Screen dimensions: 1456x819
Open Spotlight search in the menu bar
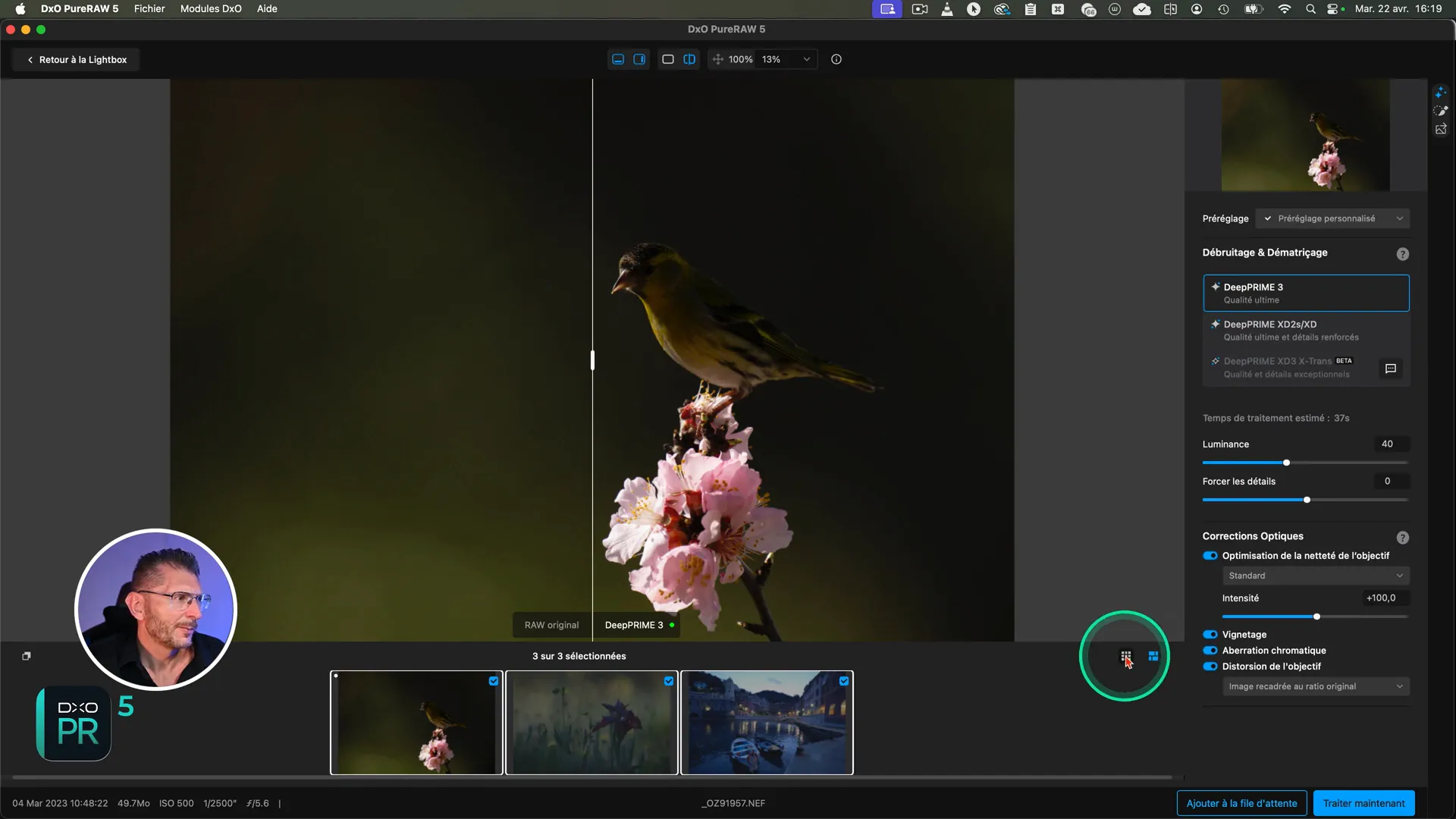[1310, 9]
